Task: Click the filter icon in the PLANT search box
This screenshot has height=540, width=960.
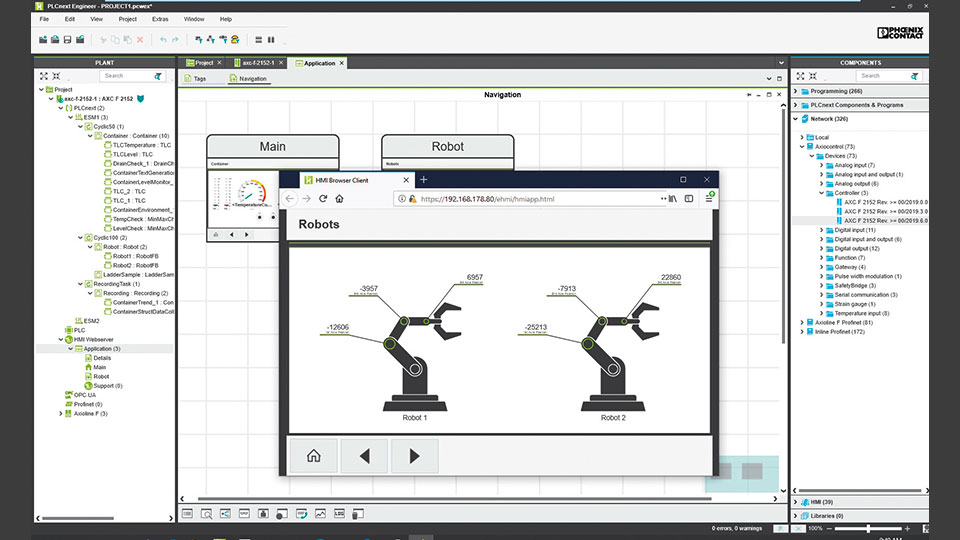Action: [158, 76]
